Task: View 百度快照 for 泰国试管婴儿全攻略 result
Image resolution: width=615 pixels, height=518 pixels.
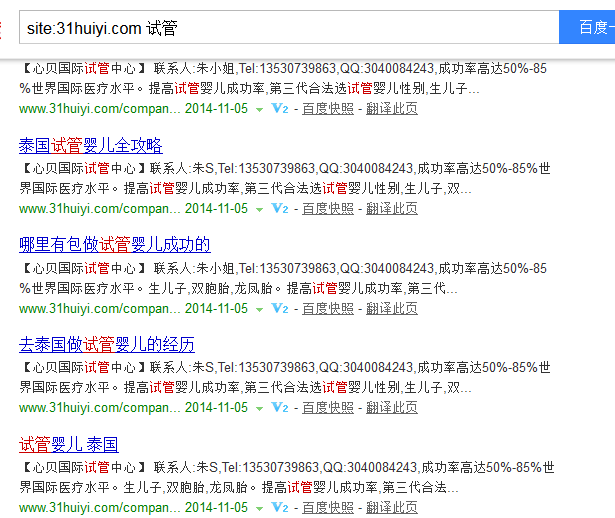Action: pyautogui.click(x=328, y=208)
